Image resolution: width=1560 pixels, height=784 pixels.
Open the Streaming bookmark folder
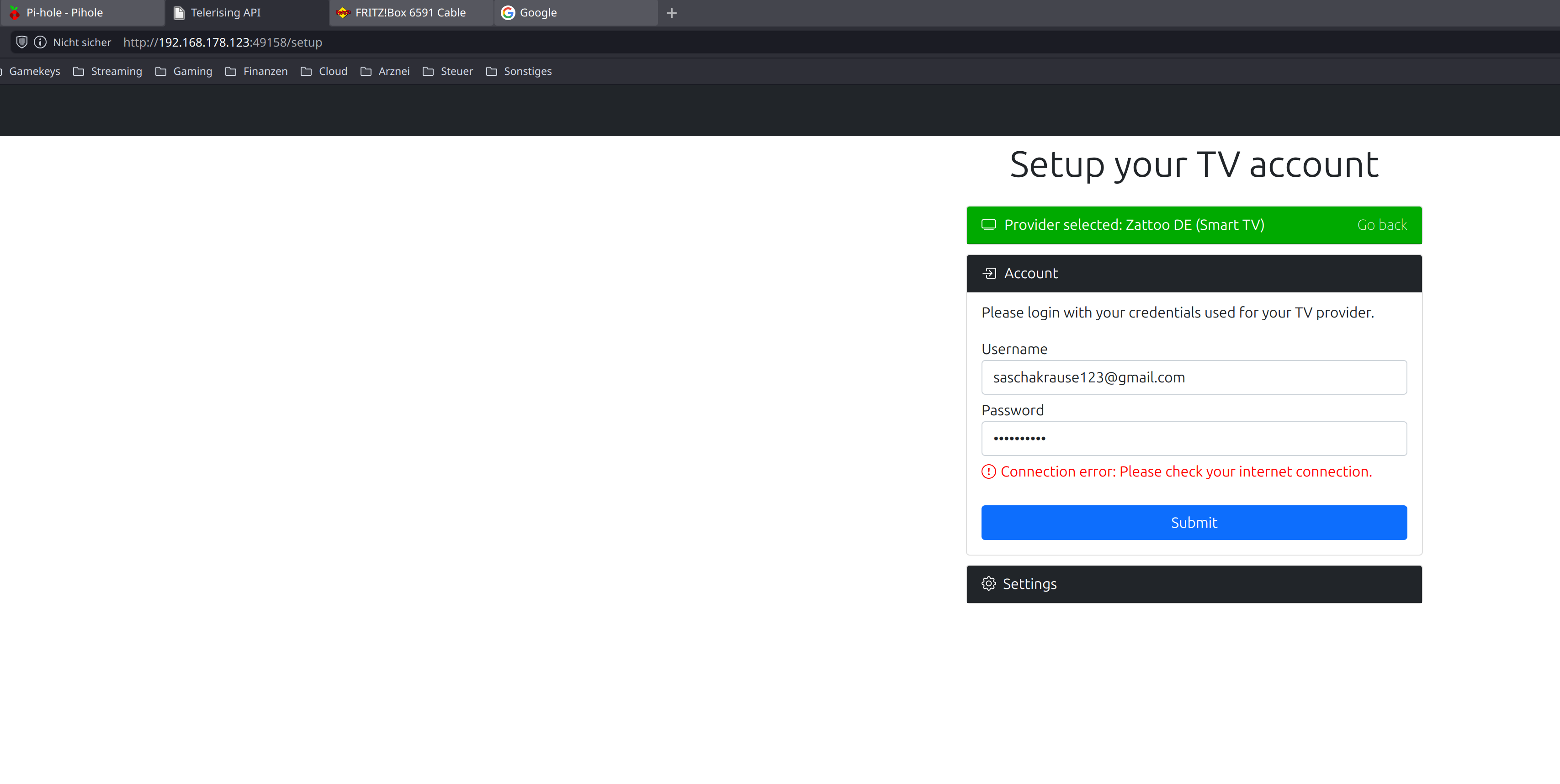107,71
